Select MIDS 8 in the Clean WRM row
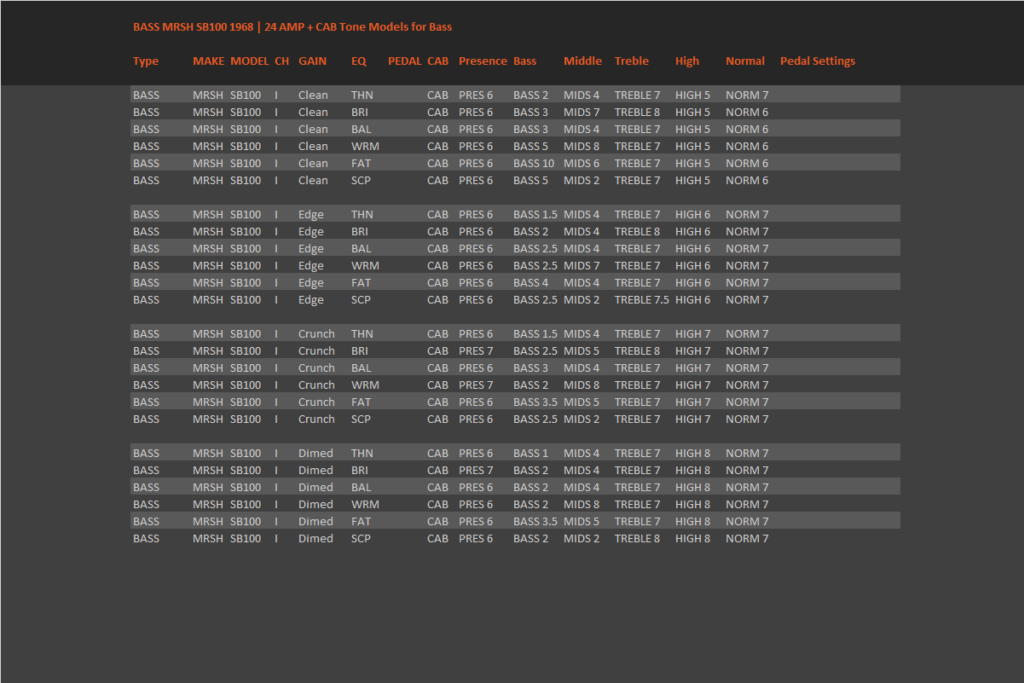Viewport: 1024px width, 683px height. pos(581,146)
